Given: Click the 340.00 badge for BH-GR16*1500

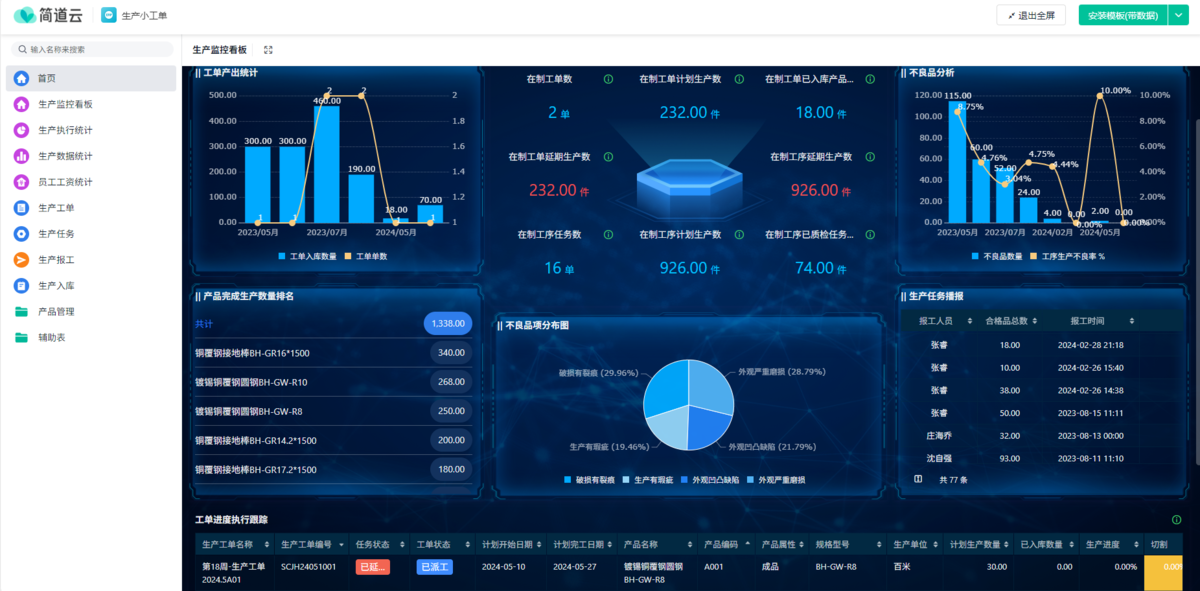Looking at the screenshot, I should pyautogui.click(x=451, y=352).
